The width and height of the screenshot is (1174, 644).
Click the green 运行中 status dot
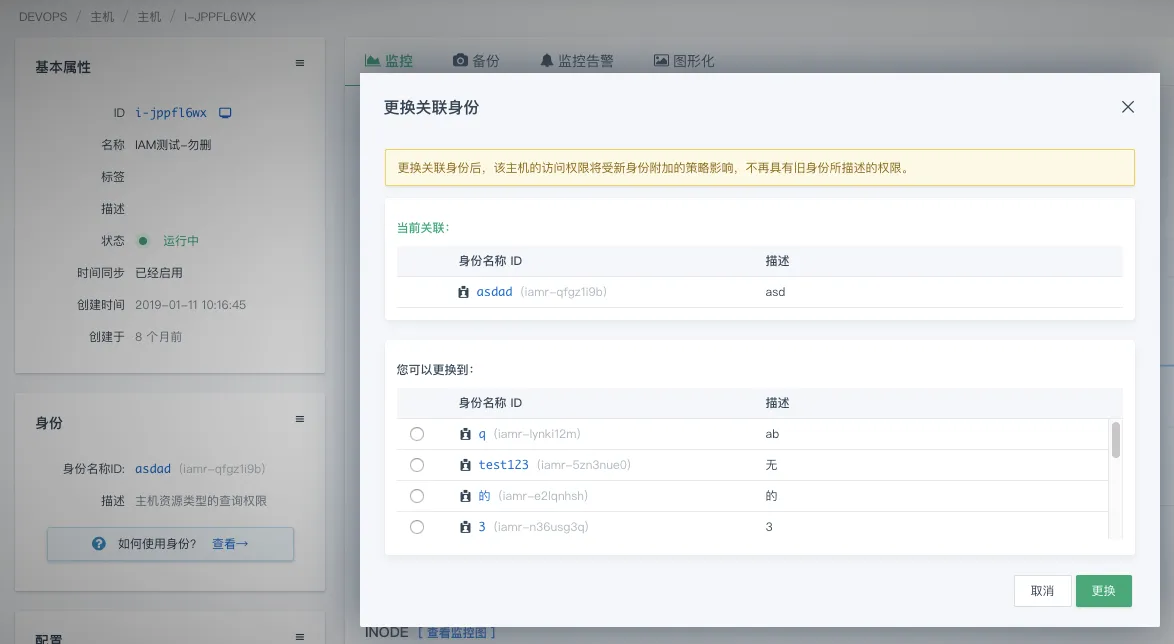145,240
